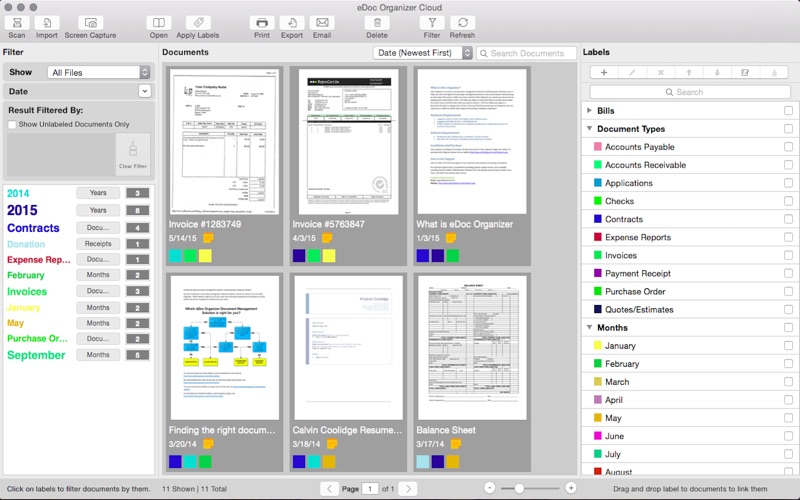Filter by the Contracts tag

click(33, 228)
